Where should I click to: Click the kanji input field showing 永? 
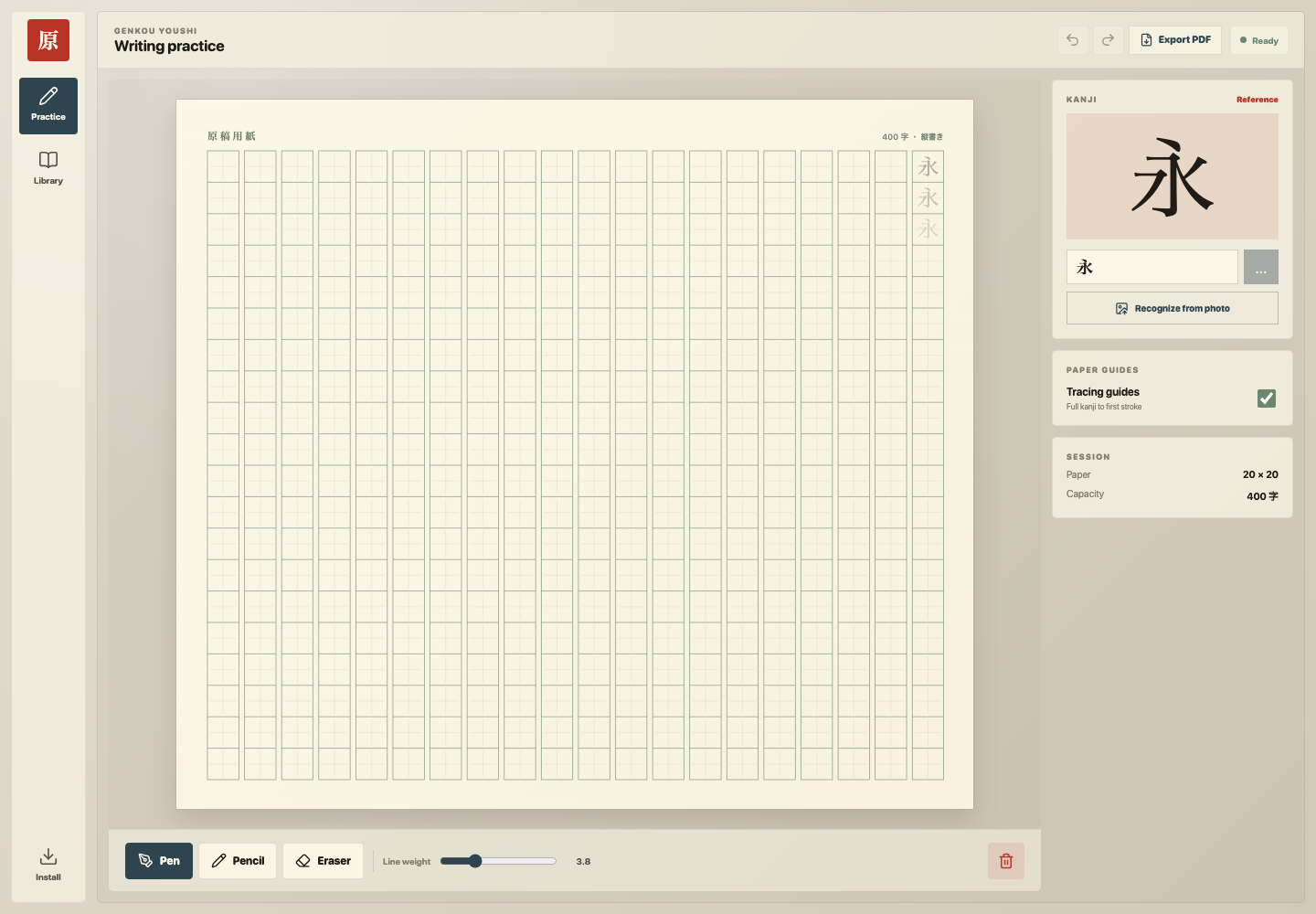point(1151,267)
